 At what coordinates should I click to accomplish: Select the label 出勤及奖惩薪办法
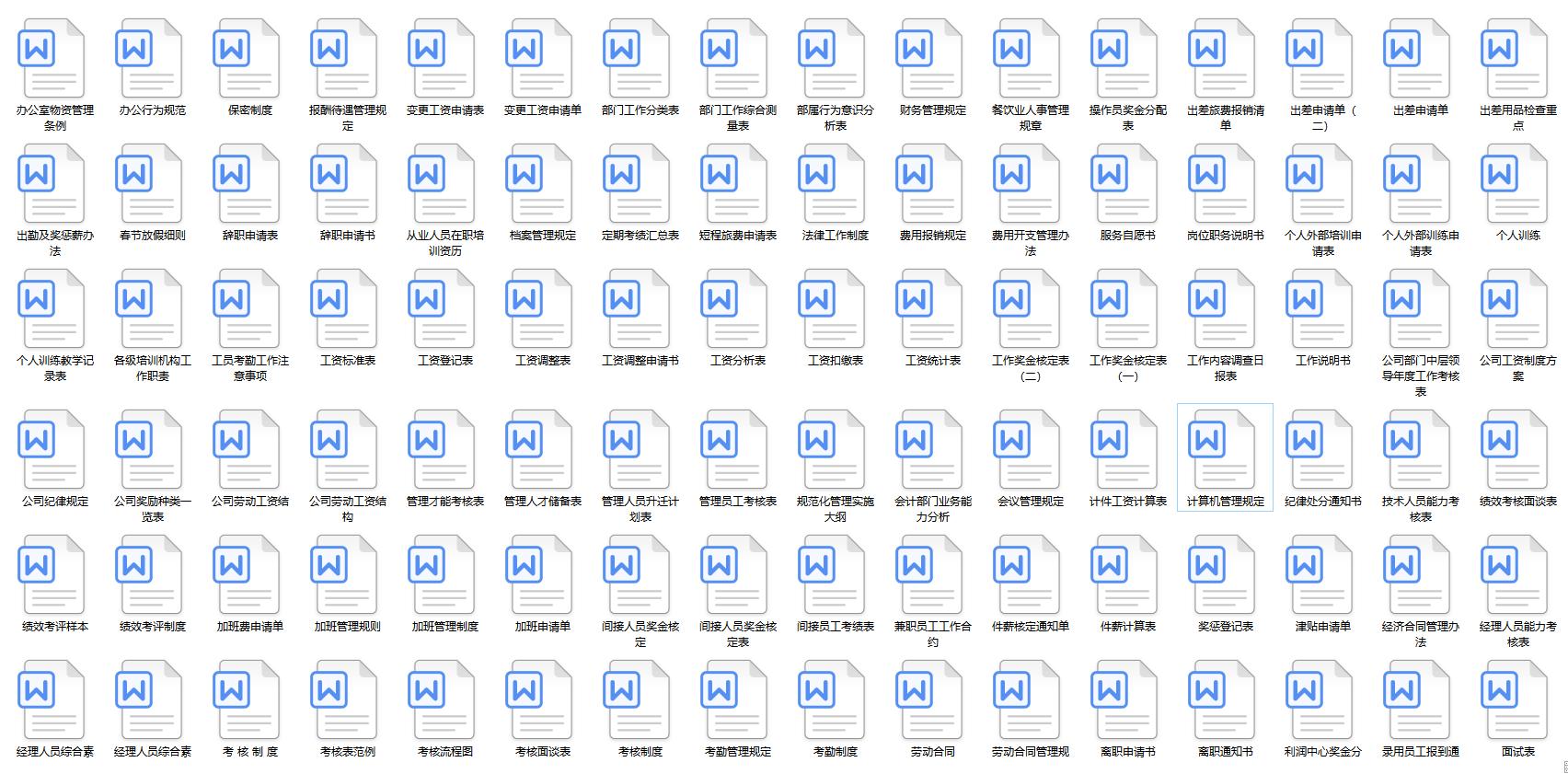[55, 243]
